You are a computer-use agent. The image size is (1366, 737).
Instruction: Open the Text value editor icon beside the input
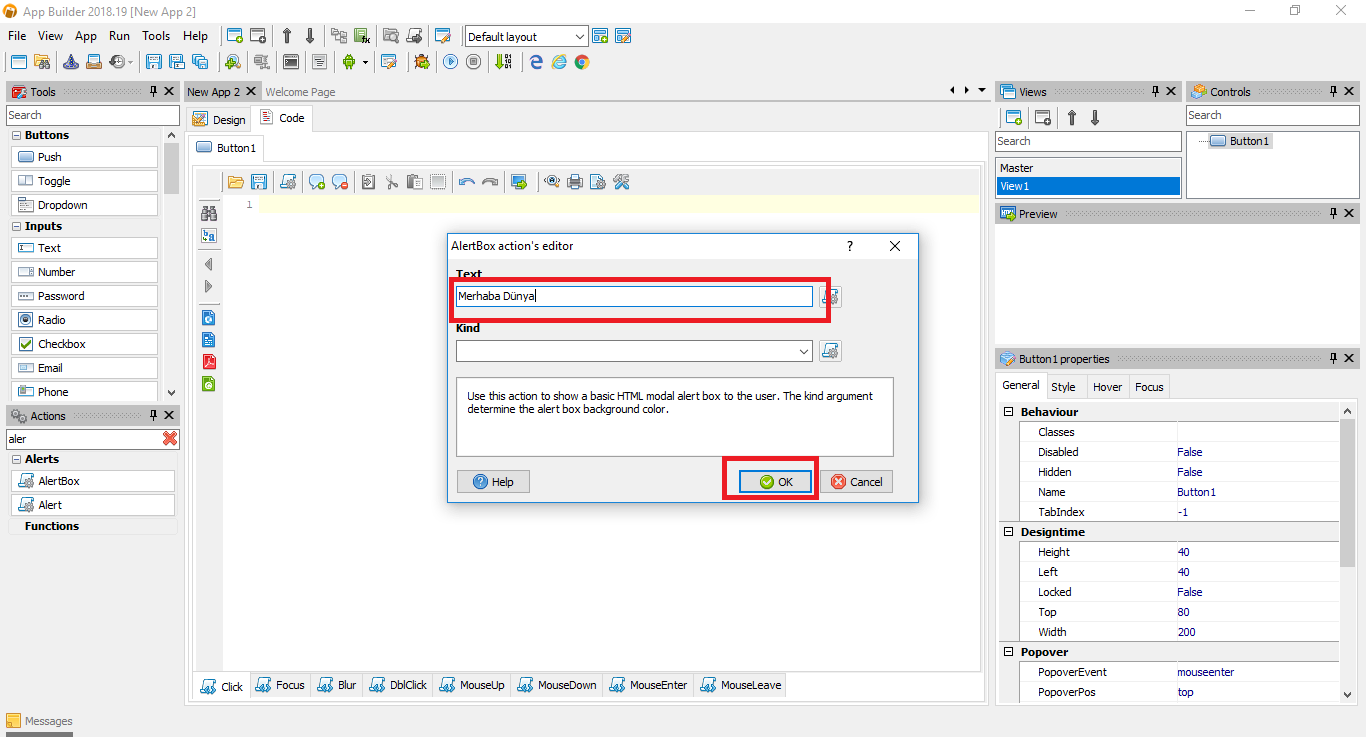pos(830,296)
